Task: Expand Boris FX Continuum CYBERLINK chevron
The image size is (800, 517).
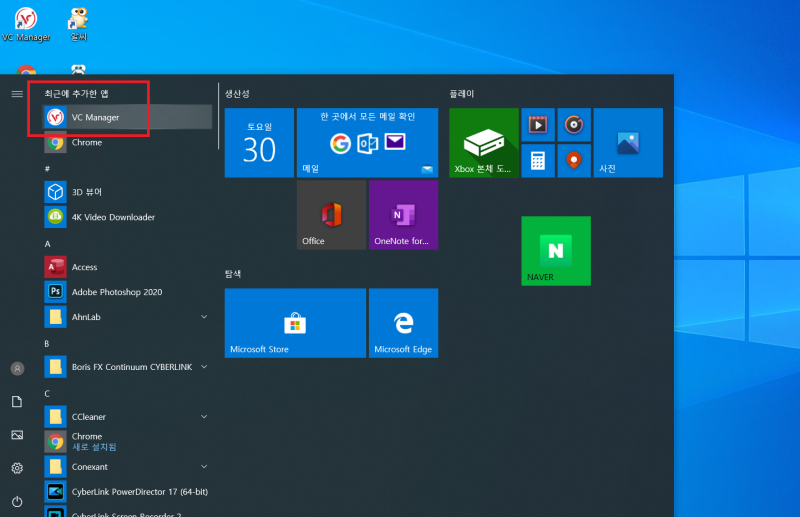Action: [x=204, y=367]
